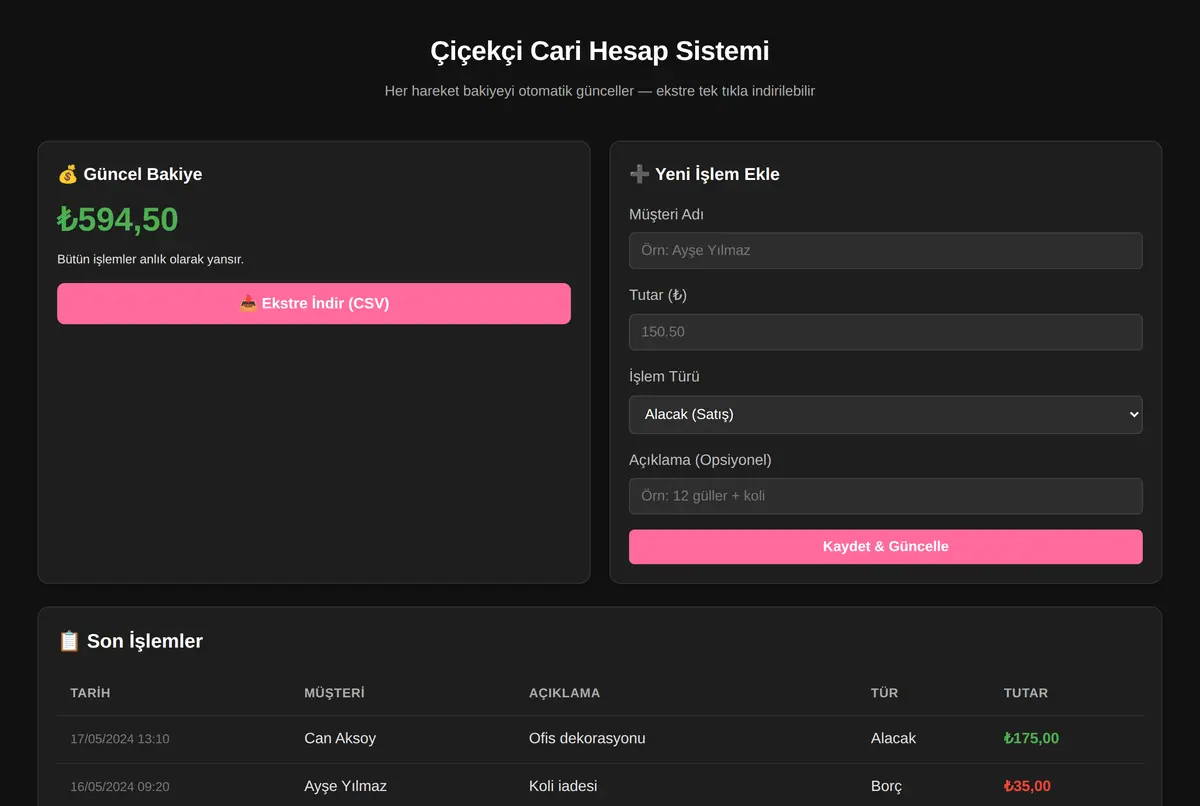
Task: Click the green amount ₺175,00
Action: (x=1031, y=739)
